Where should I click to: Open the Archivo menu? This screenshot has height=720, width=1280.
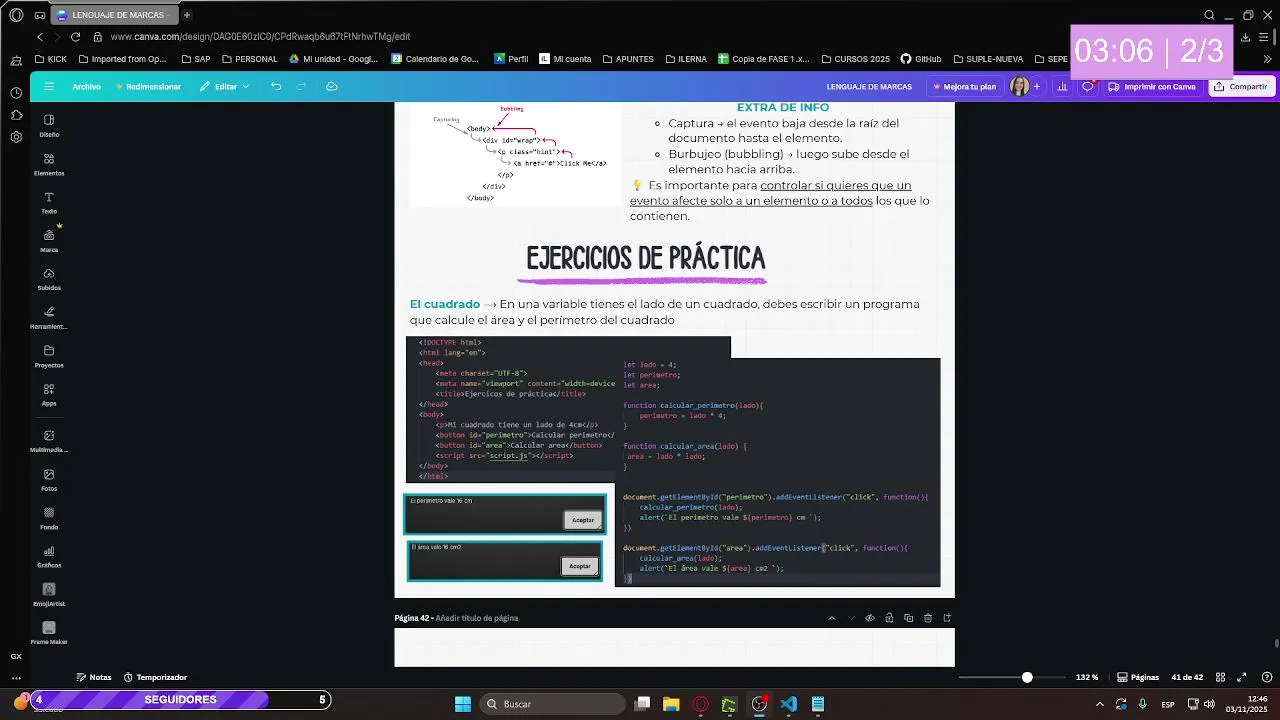click(x=86, y=87)
